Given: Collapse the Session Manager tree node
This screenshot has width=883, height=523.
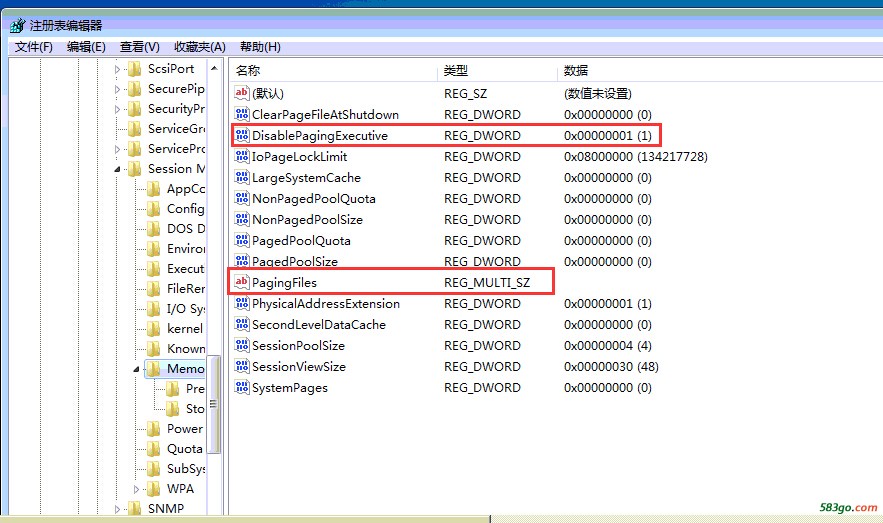Looking at the screenshot, I should [x=118, y=169].
